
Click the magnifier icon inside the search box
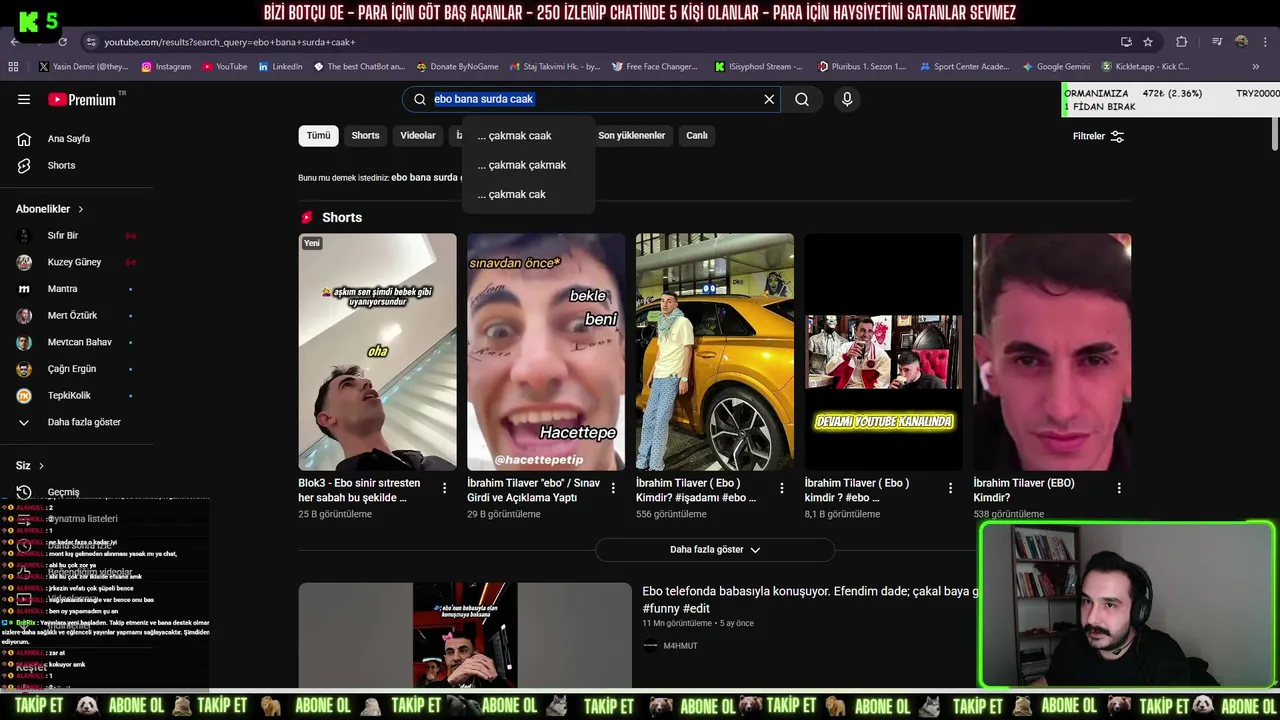[420, 99]
